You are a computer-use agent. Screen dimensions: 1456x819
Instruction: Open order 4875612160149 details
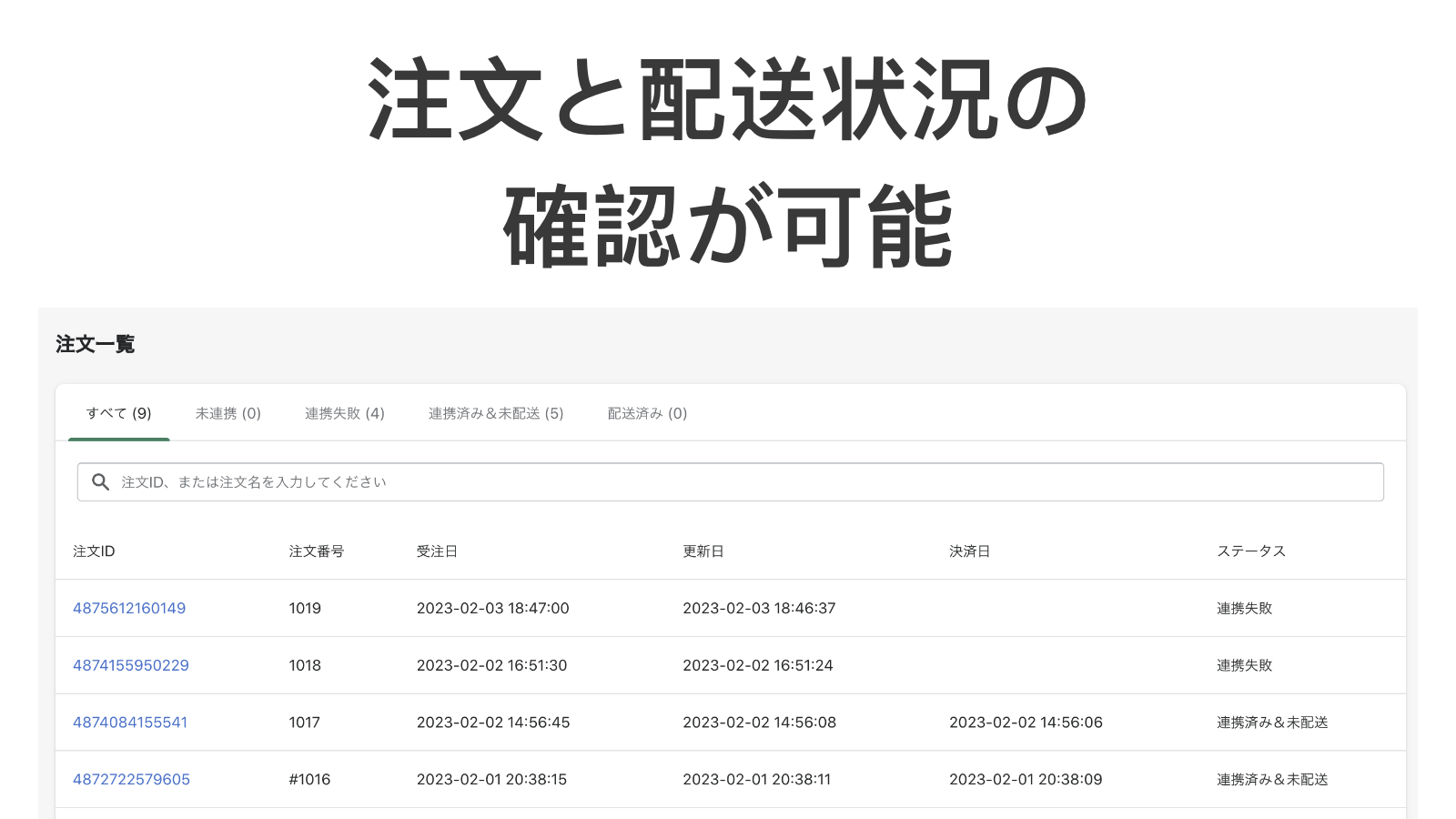[129, 608]
